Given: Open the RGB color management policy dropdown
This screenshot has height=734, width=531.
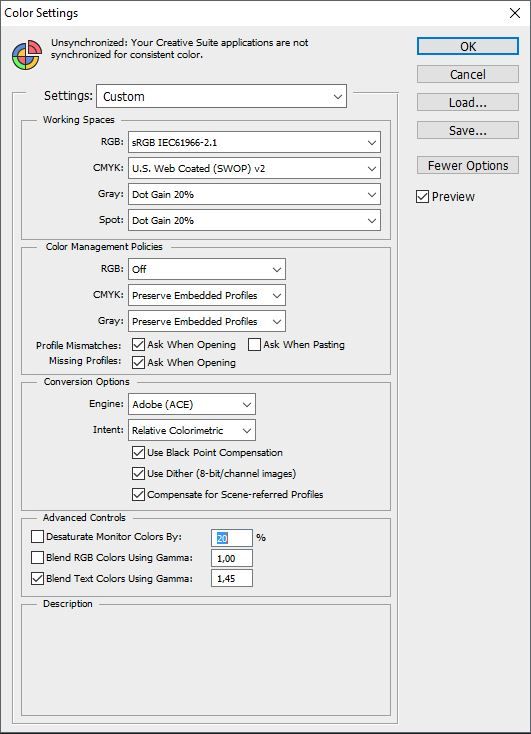Looking at the screenshot, I should point(207,269).
